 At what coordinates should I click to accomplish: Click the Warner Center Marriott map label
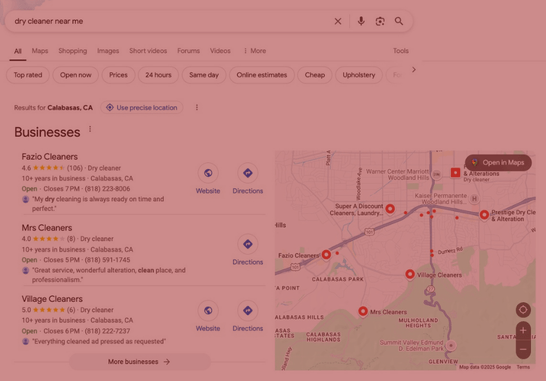click(397, 174)
